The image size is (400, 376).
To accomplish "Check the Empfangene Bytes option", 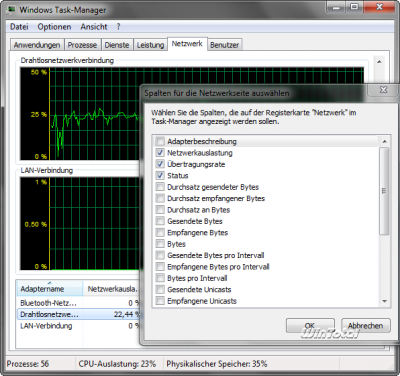I will click(x=160, y=232).
